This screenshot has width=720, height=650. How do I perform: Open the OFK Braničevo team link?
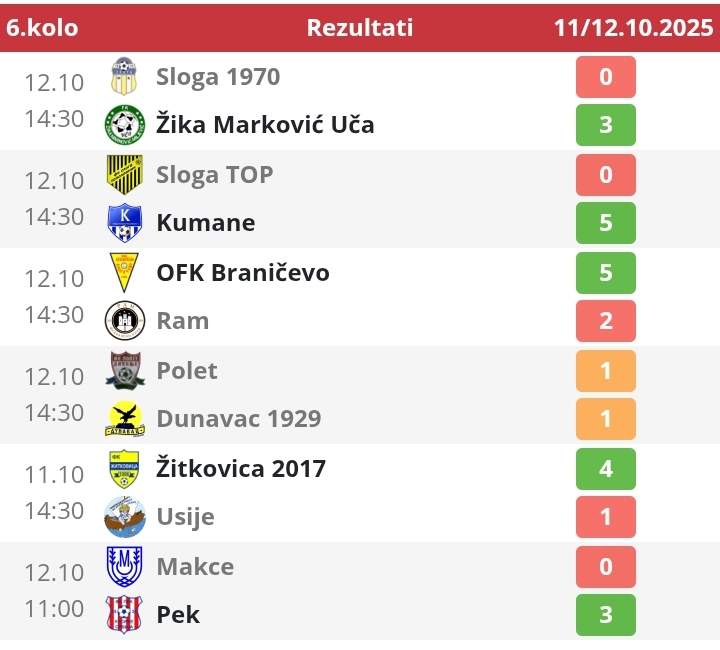243,272
